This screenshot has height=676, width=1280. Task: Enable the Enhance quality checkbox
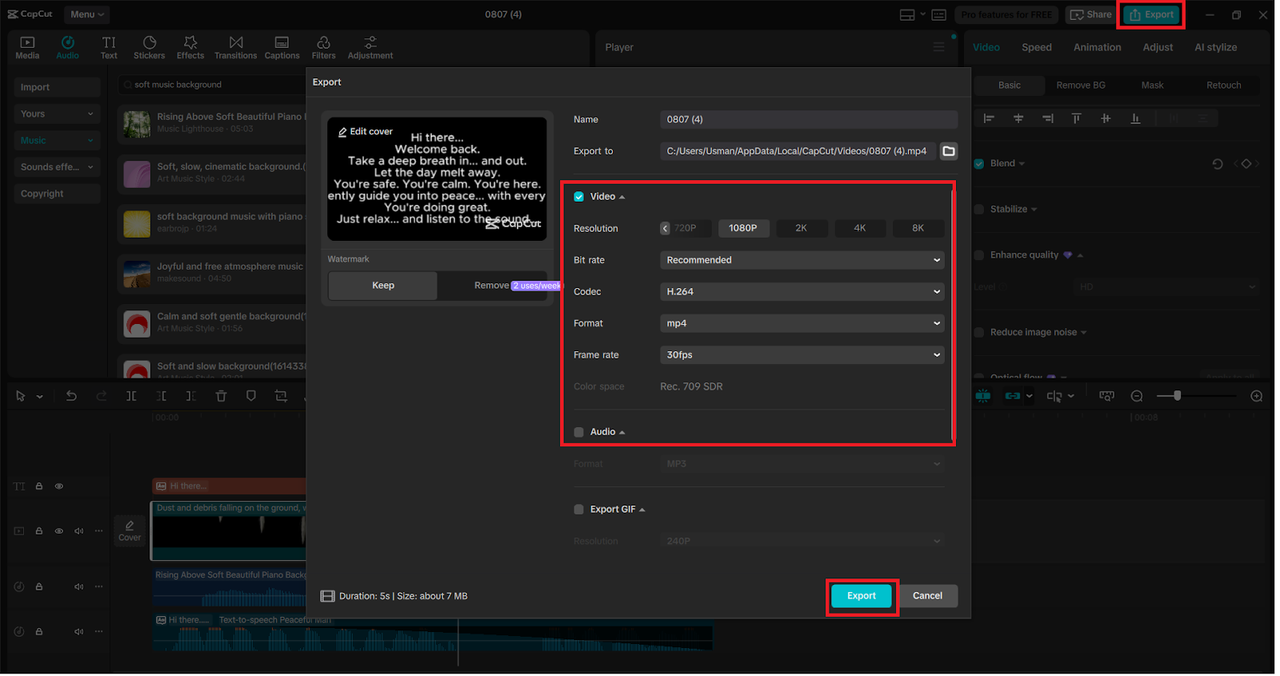click(979, 255)
